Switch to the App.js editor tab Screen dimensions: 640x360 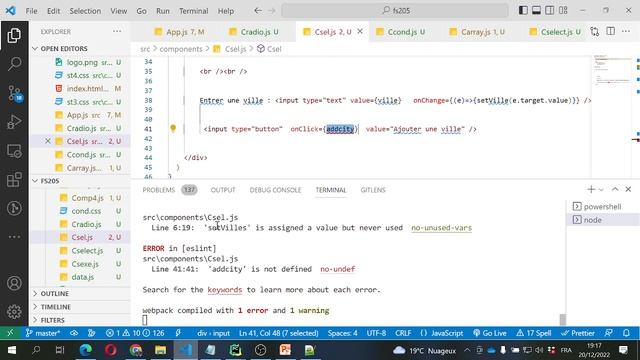(x=179, y=31)
